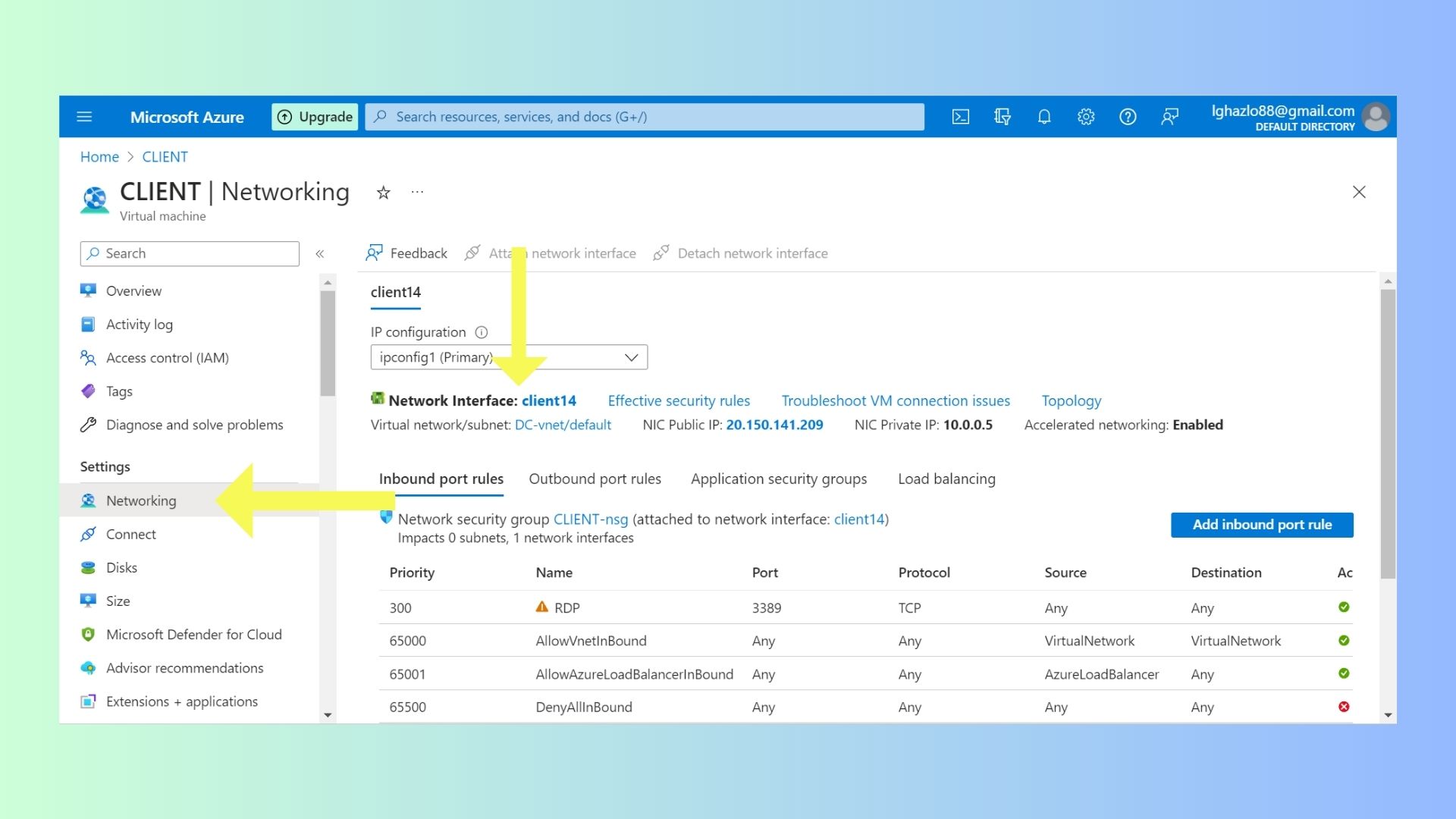Switch to Load balancing tab
The width and height of the screenshot is (1456, 819).
(x=946, y=479)
